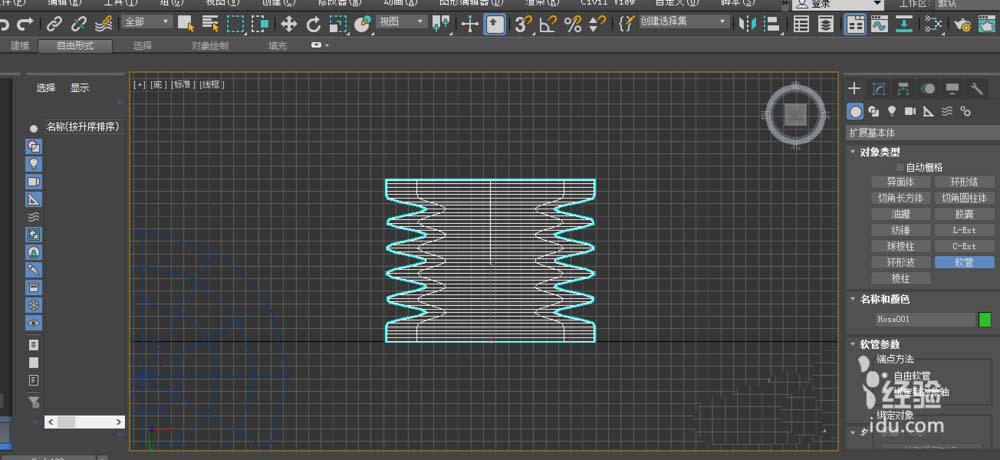Toggle the Percent Snap icon

coord(572,24)
